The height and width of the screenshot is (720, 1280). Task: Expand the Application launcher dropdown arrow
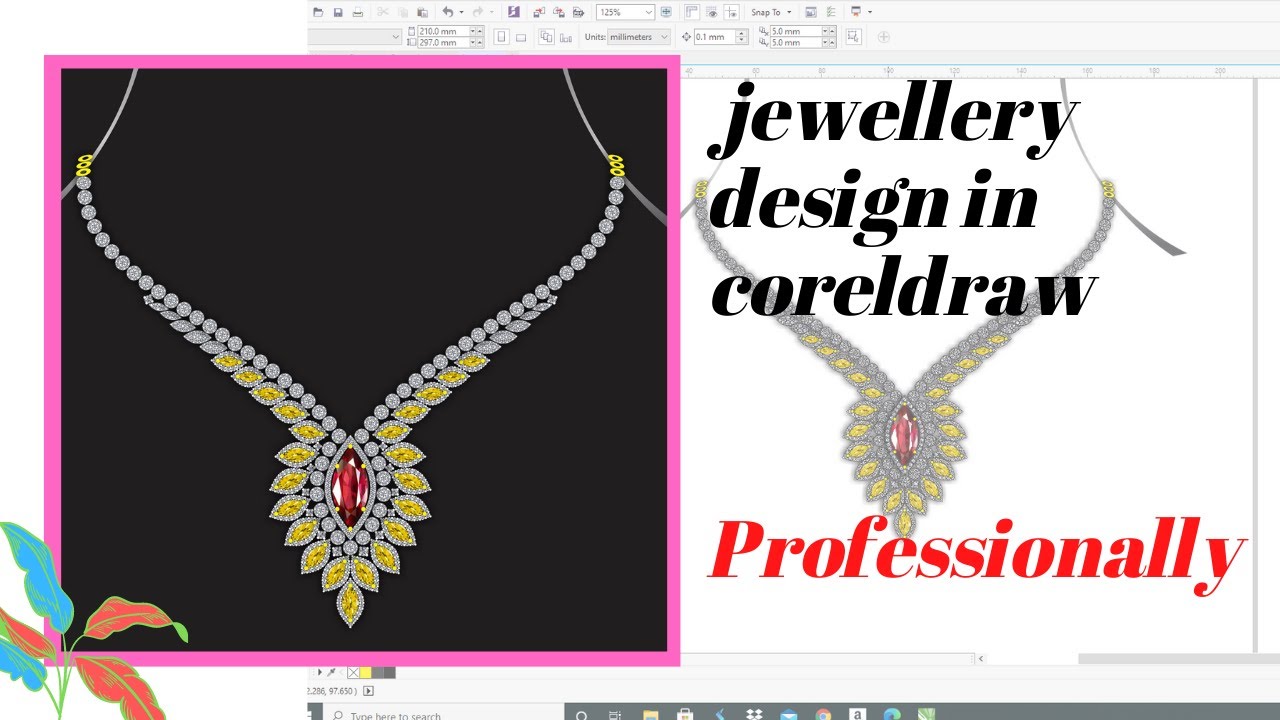coord(870,12)
